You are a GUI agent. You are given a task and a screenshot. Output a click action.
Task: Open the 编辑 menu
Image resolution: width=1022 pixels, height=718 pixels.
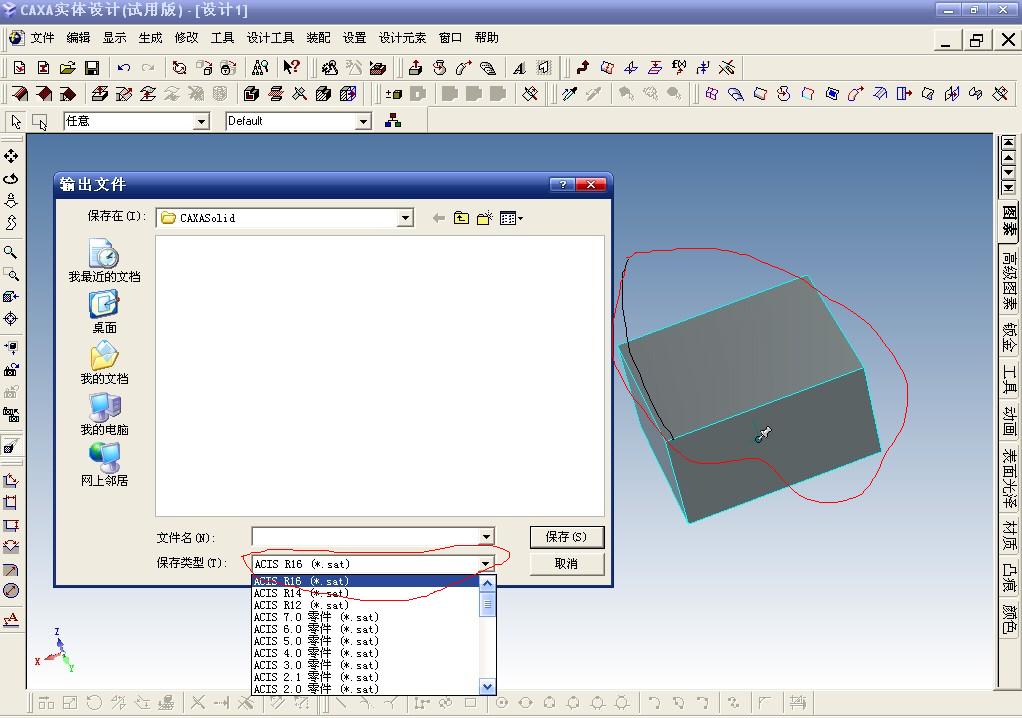(78, 38)
